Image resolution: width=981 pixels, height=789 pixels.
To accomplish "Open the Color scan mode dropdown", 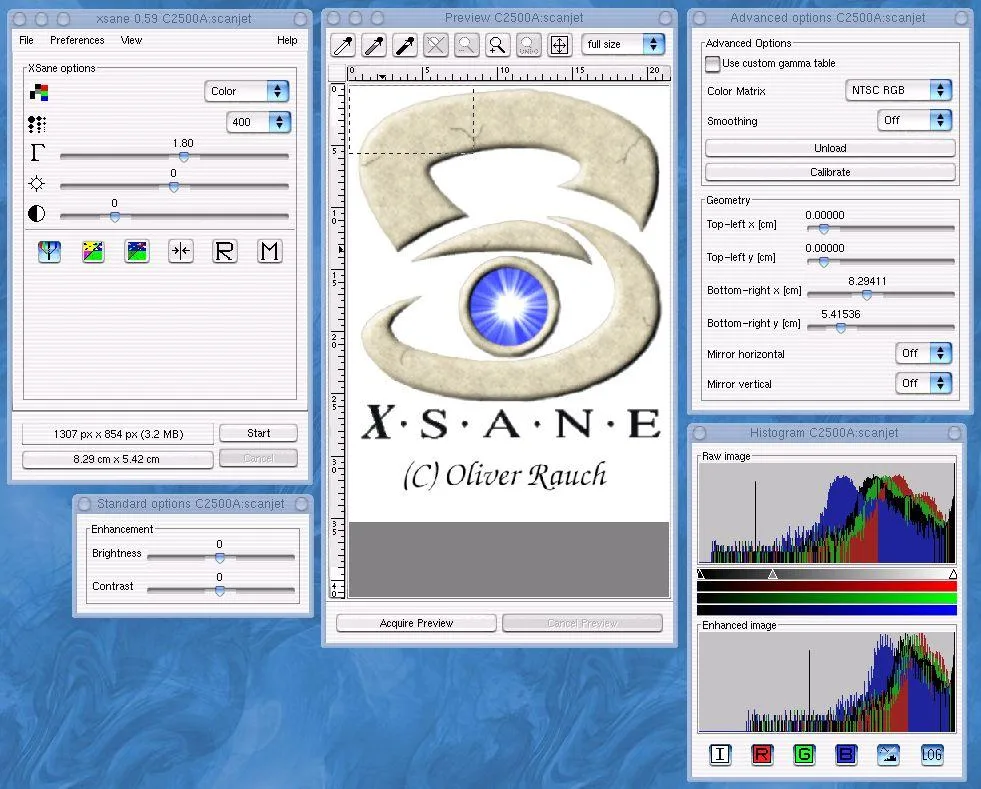I will click(x=247, y=91).
